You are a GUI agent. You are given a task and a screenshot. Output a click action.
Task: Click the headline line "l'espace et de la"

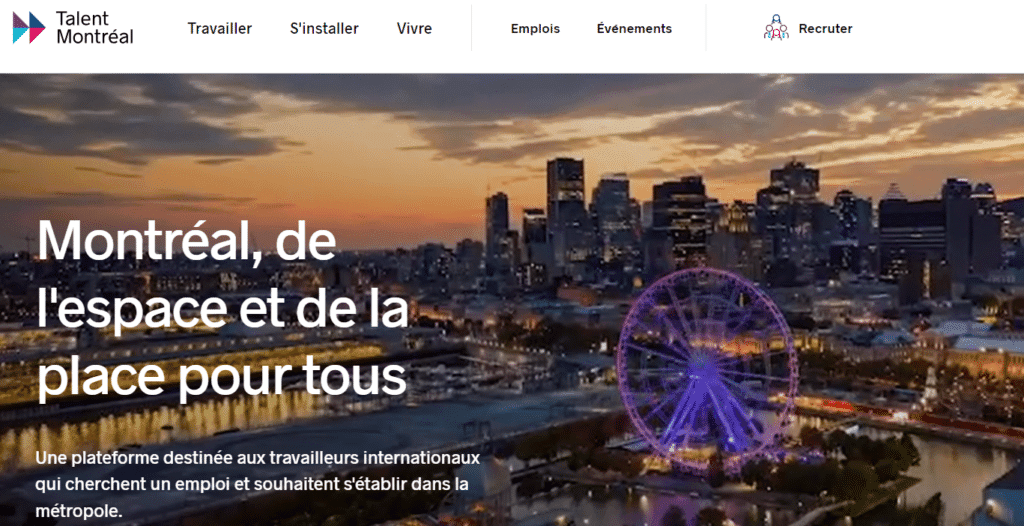(x=223, y=309)
